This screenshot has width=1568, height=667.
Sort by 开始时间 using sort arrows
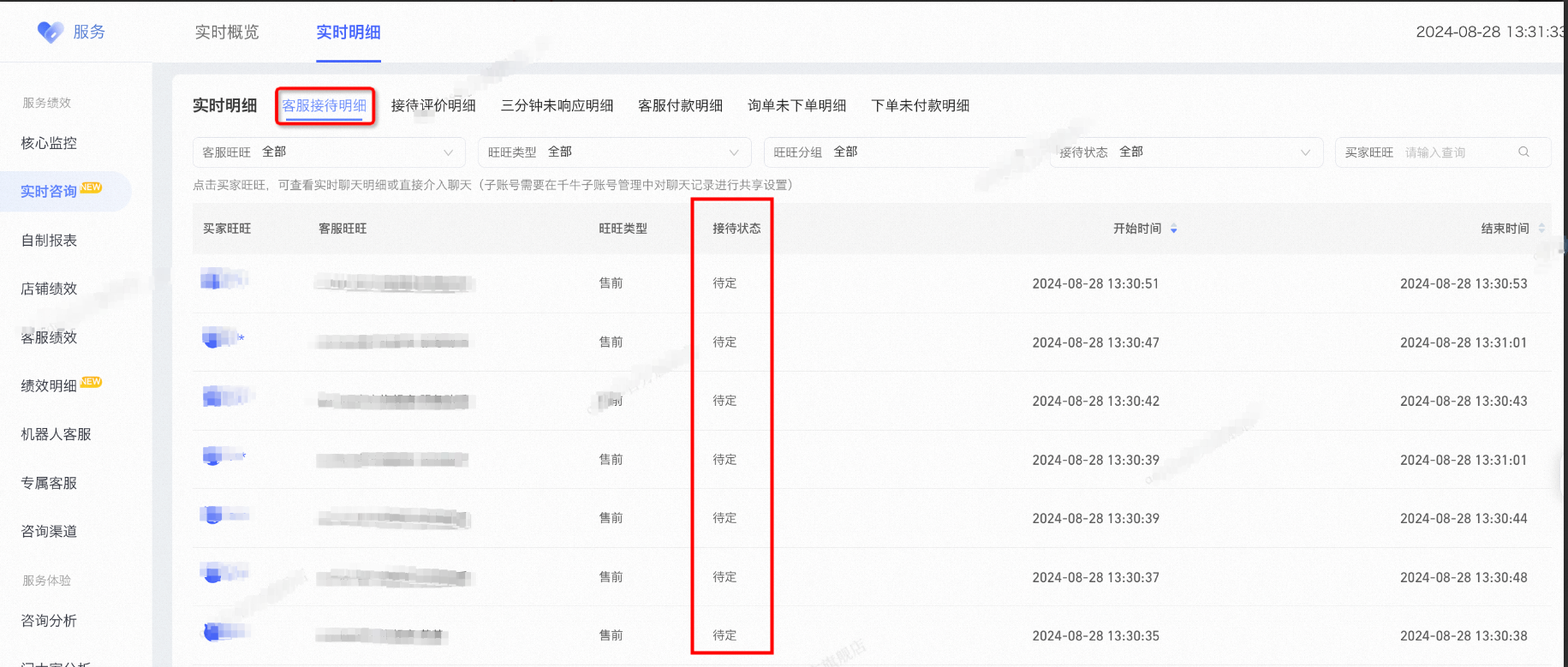1173,229
